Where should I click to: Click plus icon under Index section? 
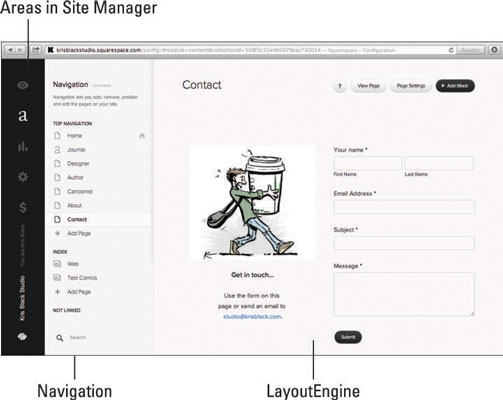57,292
